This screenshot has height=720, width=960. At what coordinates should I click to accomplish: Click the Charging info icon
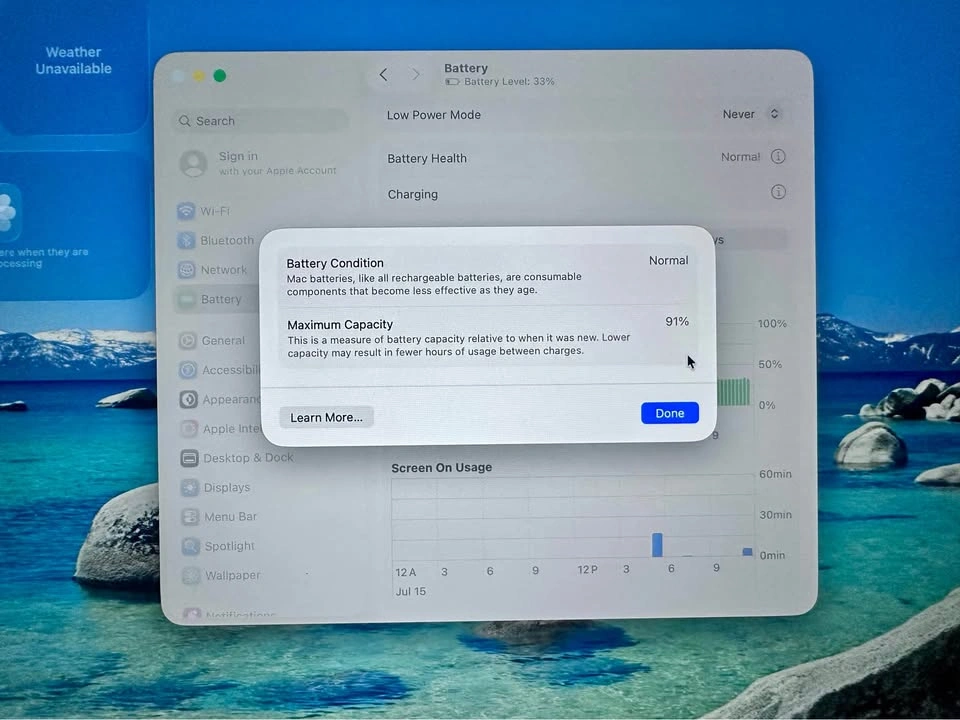click(x=778, y=192)
